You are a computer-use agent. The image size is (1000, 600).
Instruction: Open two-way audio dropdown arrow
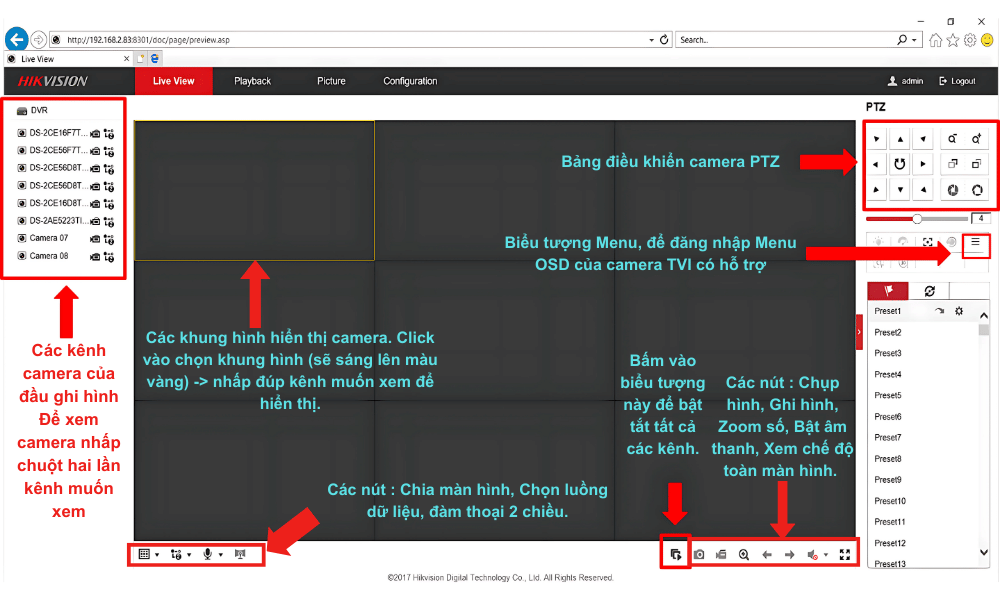coord(221,555)
